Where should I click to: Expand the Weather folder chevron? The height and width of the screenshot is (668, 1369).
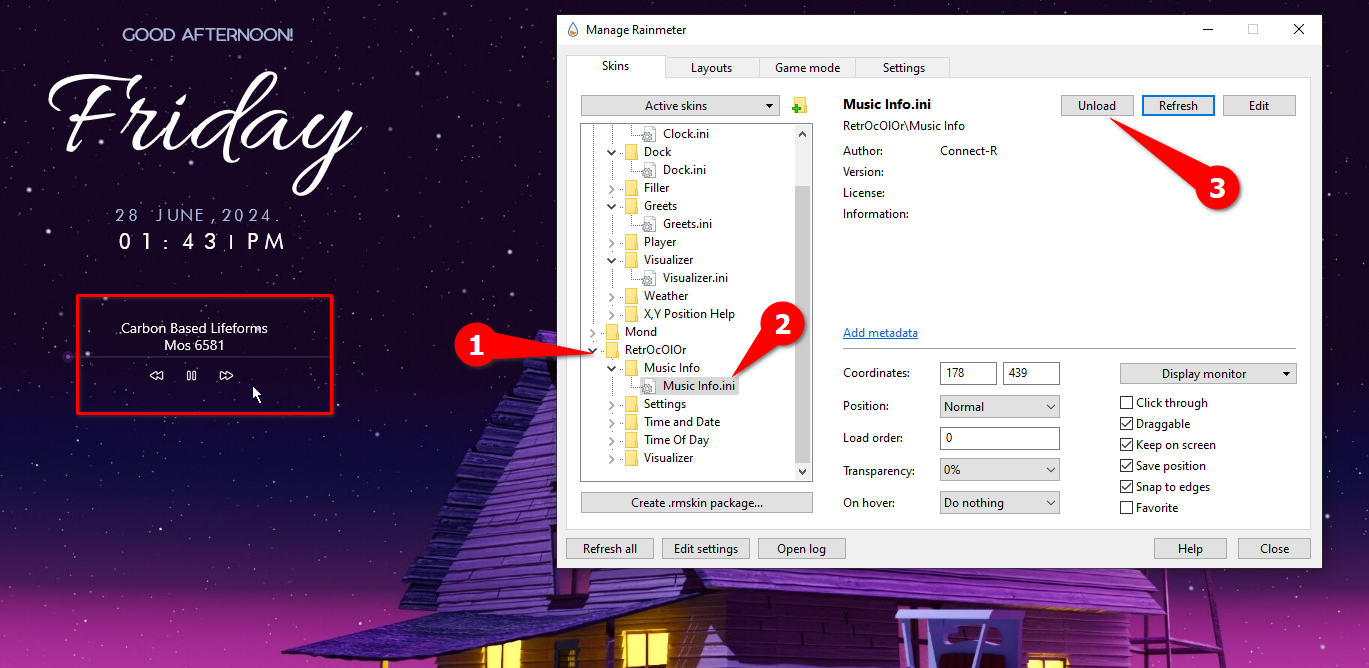click(612, 295)
